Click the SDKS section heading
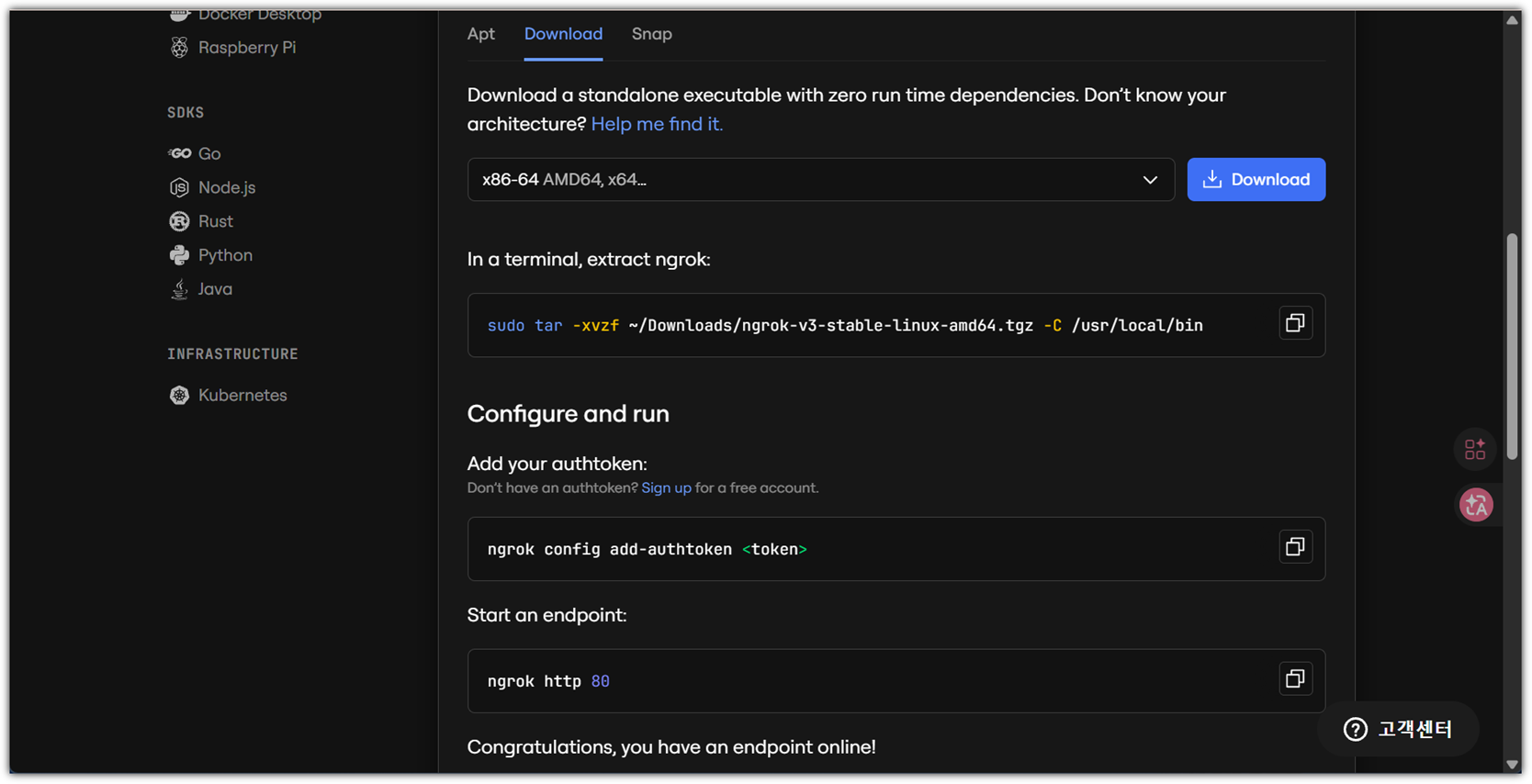 click(x=186, y=113)
